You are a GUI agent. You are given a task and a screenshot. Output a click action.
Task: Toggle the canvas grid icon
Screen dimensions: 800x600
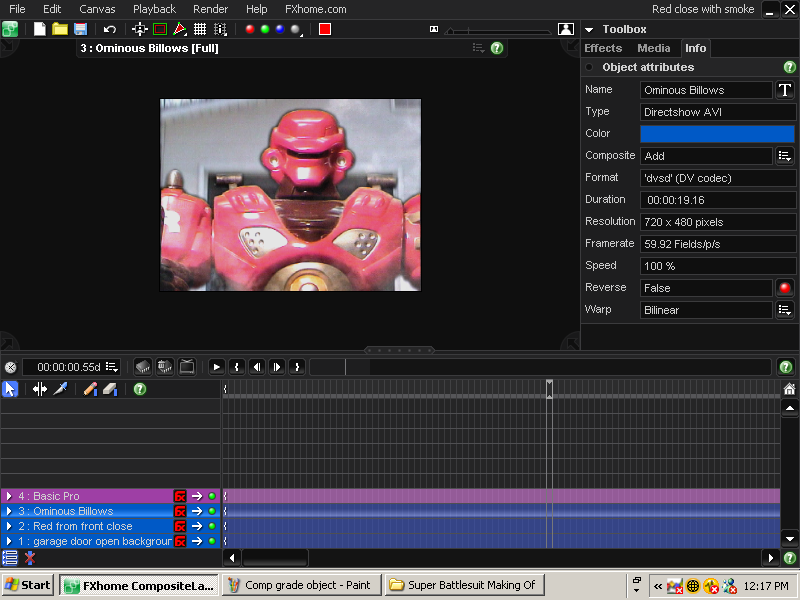(200, 29)
